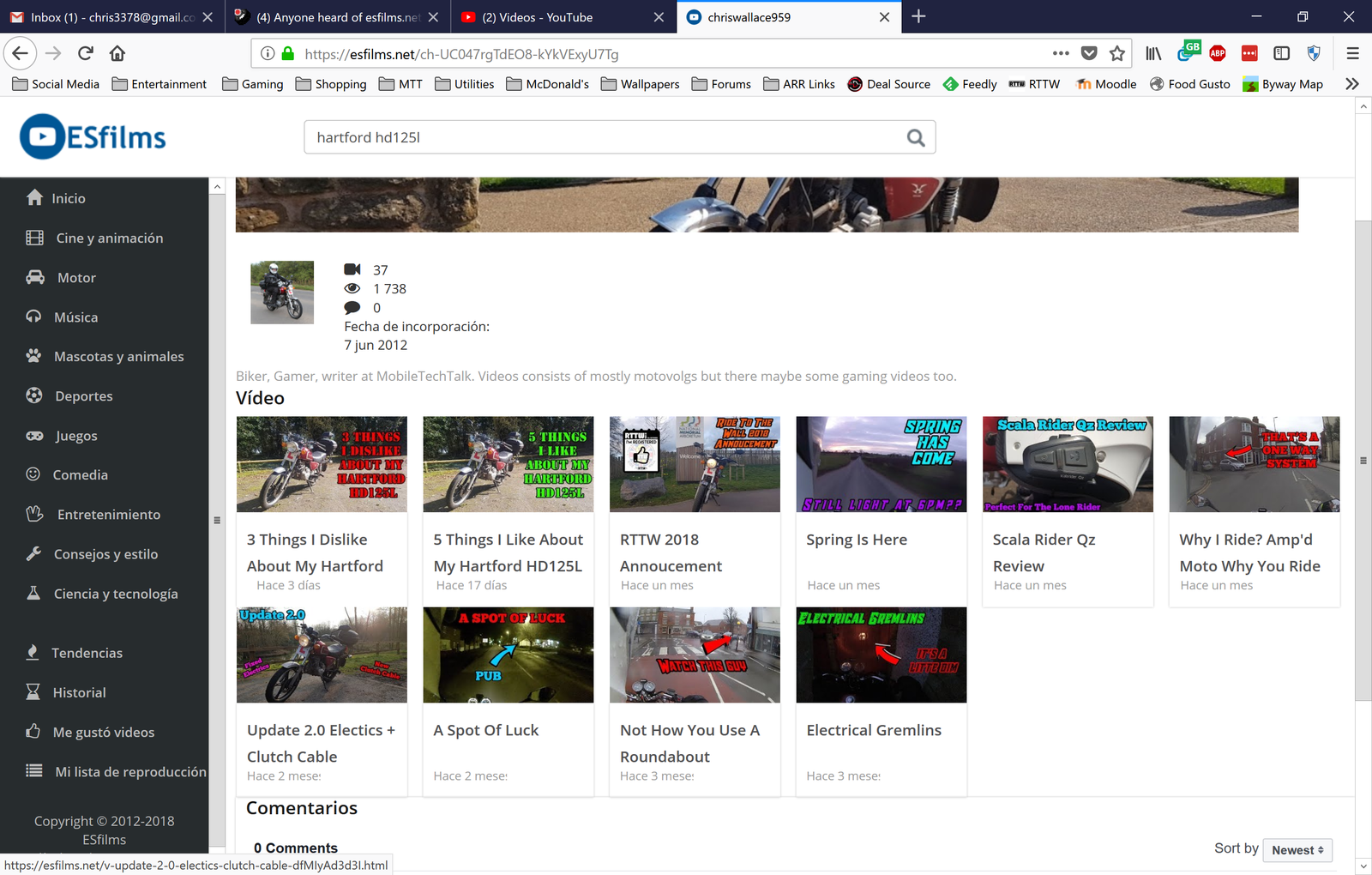Viewport: 1372px width, 875px height.
Task: Open the Firefox hamburger menu
Action: coord(1352,53)
